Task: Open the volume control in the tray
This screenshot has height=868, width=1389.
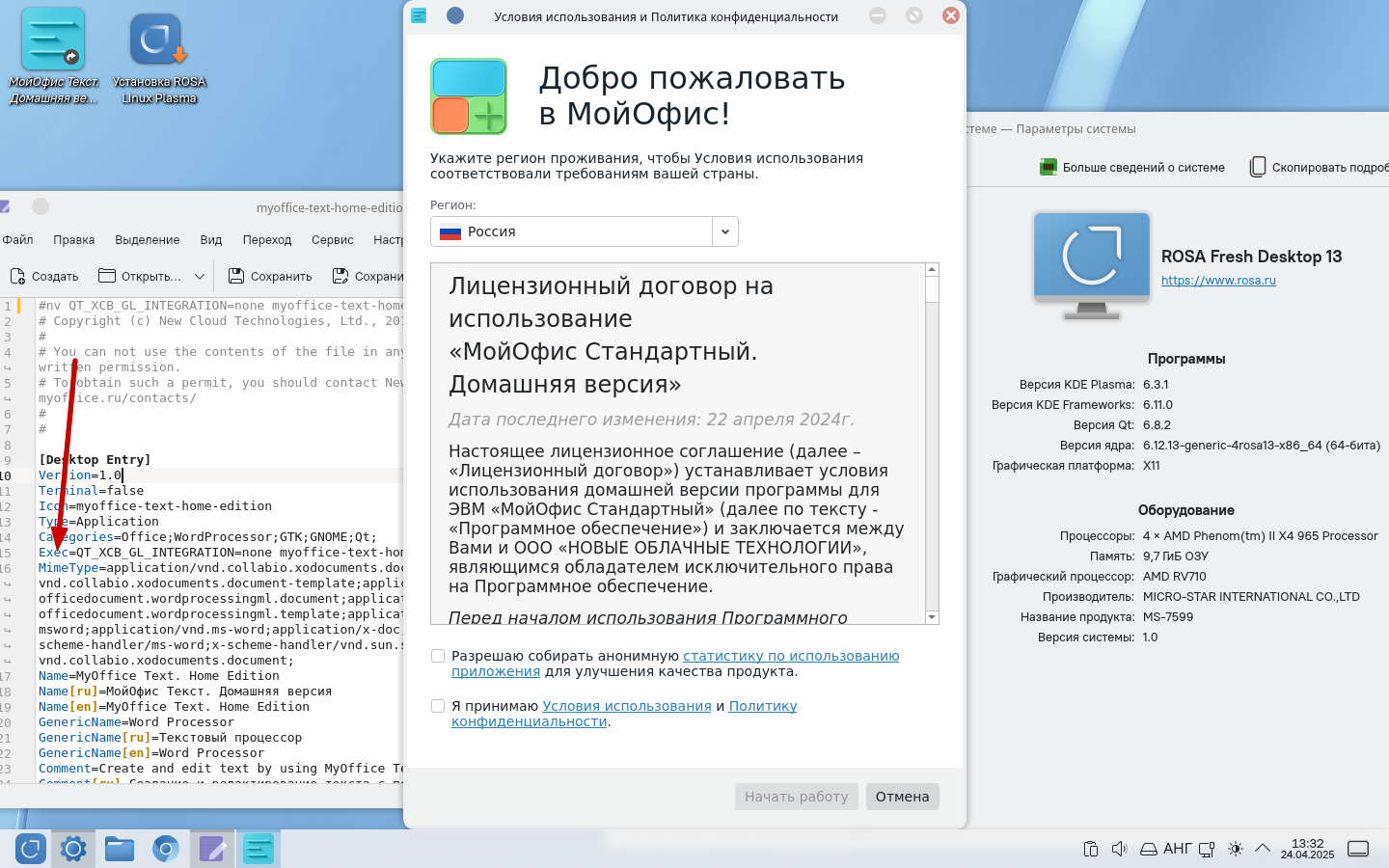Action: [1119, 849]
